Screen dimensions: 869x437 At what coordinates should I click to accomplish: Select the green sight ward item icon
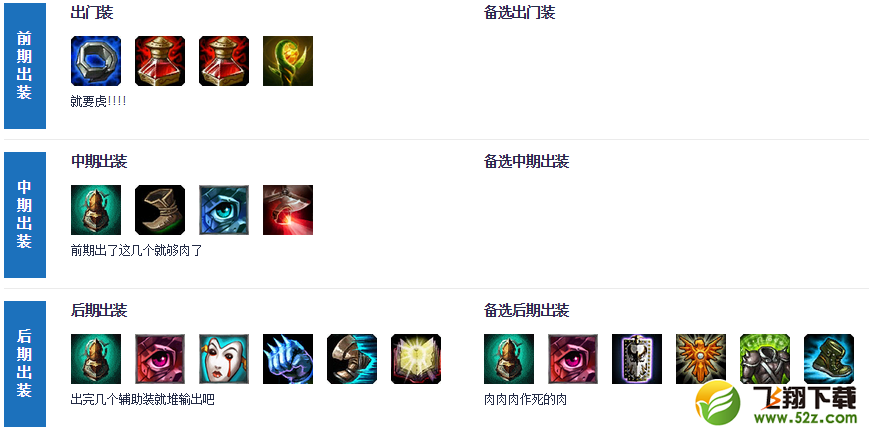coord(288,61)
